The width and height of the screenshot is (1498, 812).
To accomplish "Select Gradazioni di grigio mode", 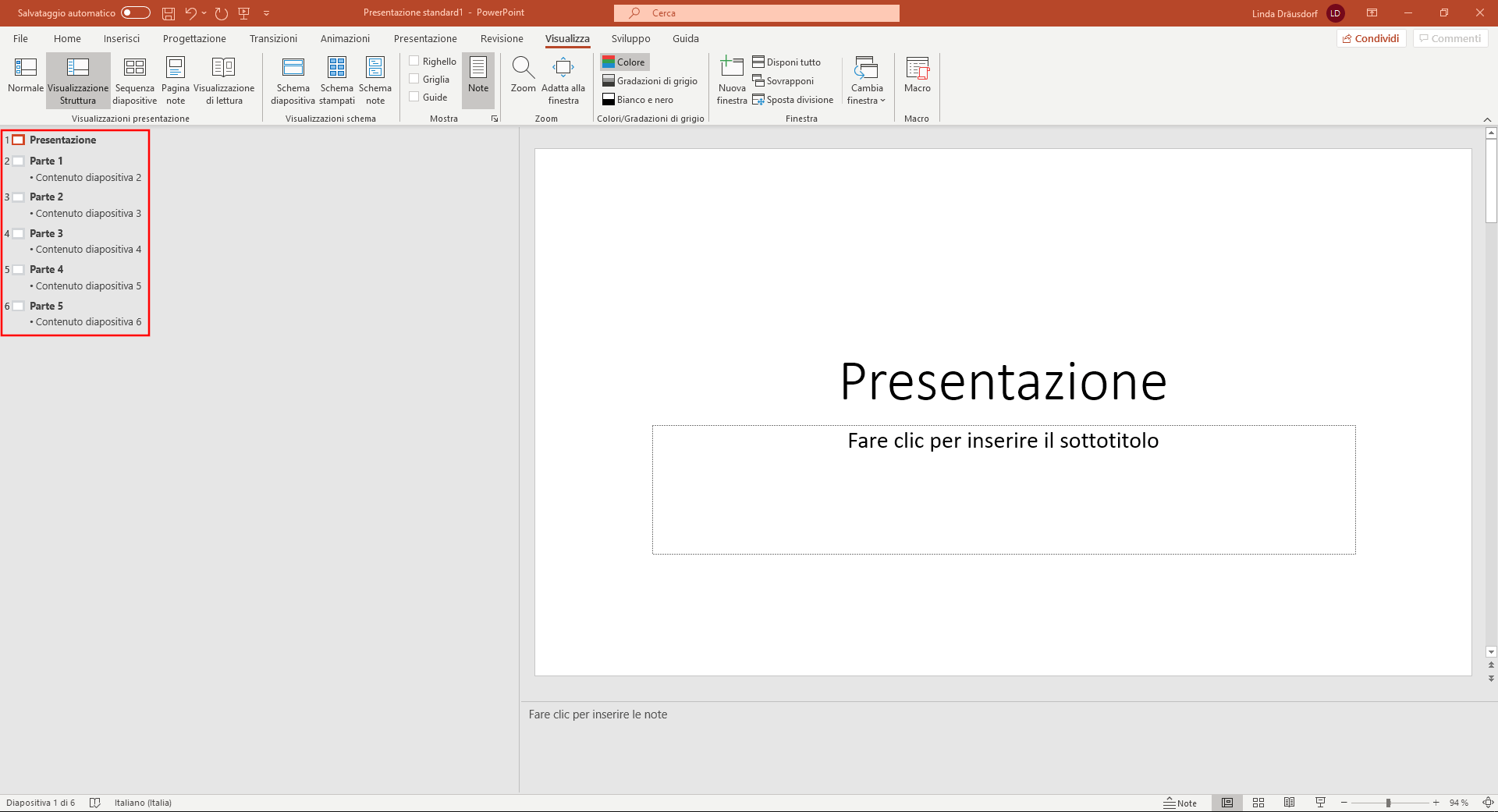I will (650, 81).
